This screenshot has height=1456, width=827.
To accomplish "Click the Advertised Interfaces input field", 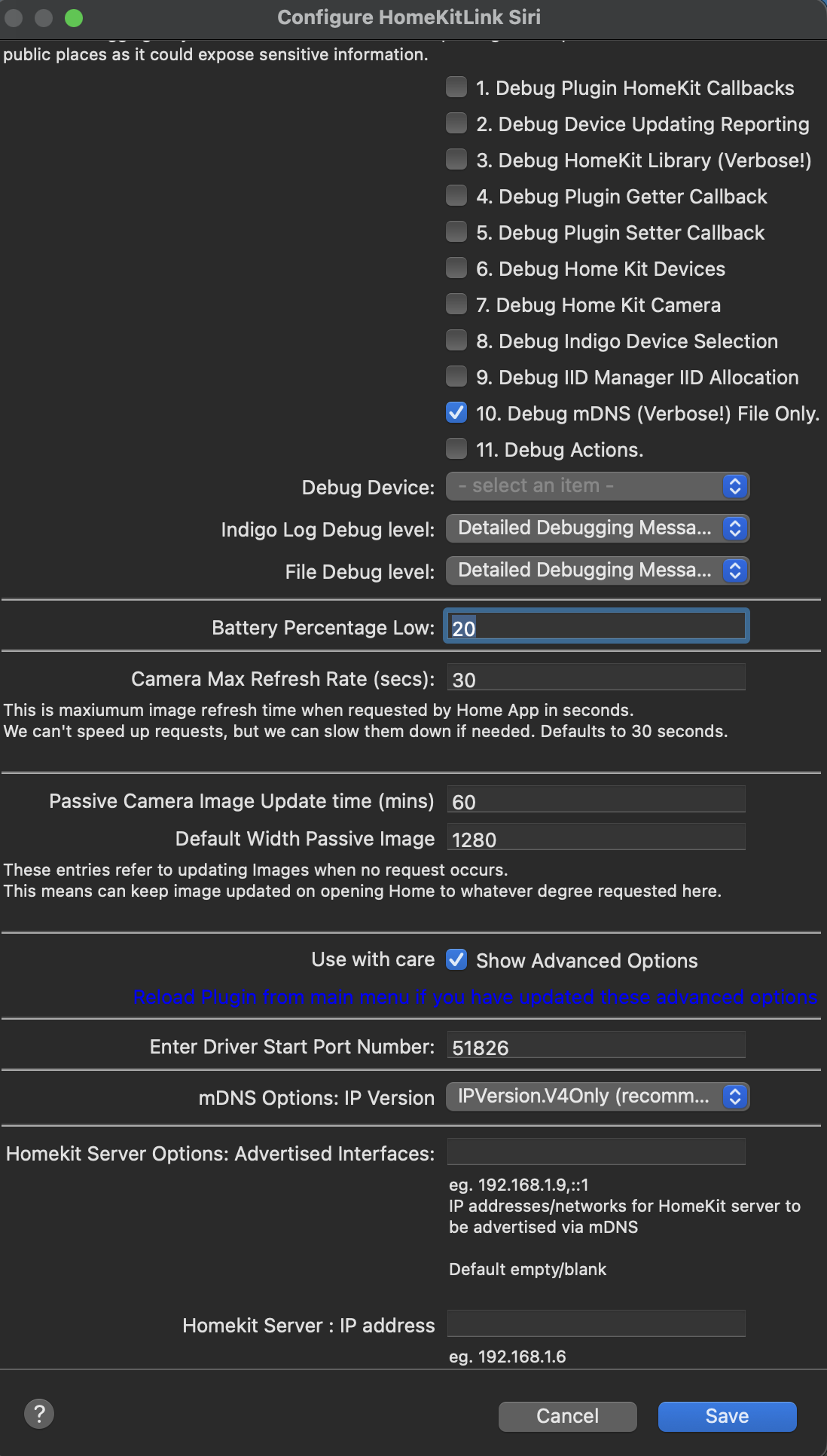I will 597,1152.
